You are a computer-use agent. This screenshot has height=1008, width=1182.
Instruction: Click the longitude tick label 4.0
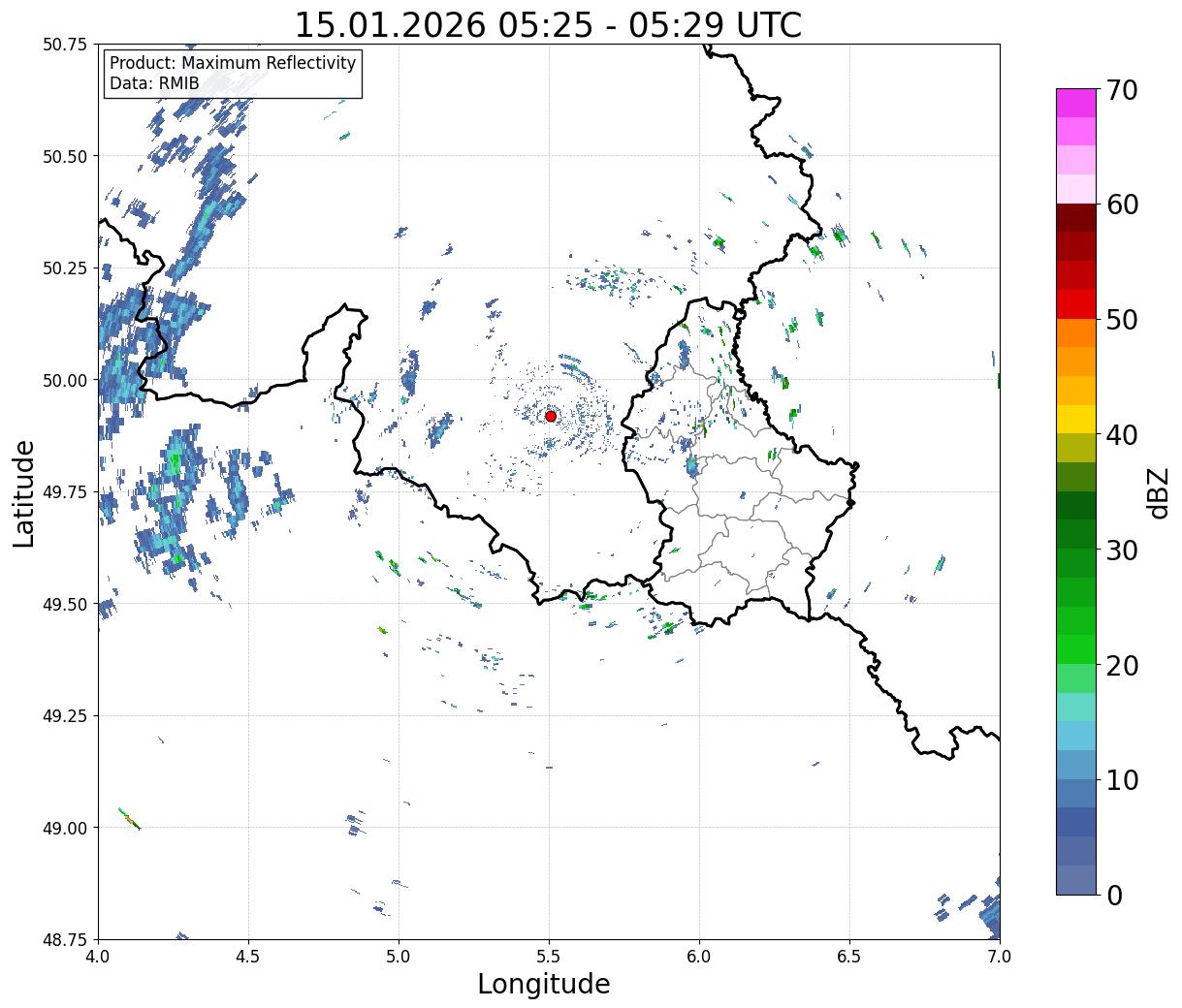pyautogui.click(x=98, y=957)
